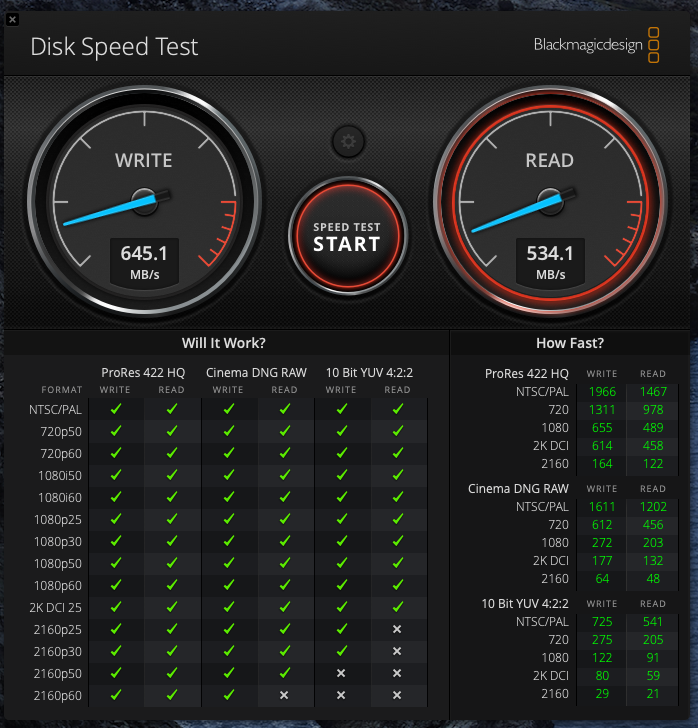
Task: Click 2160p30 10 Bit YUV write checkmark
Action: [x=342, y=650]
